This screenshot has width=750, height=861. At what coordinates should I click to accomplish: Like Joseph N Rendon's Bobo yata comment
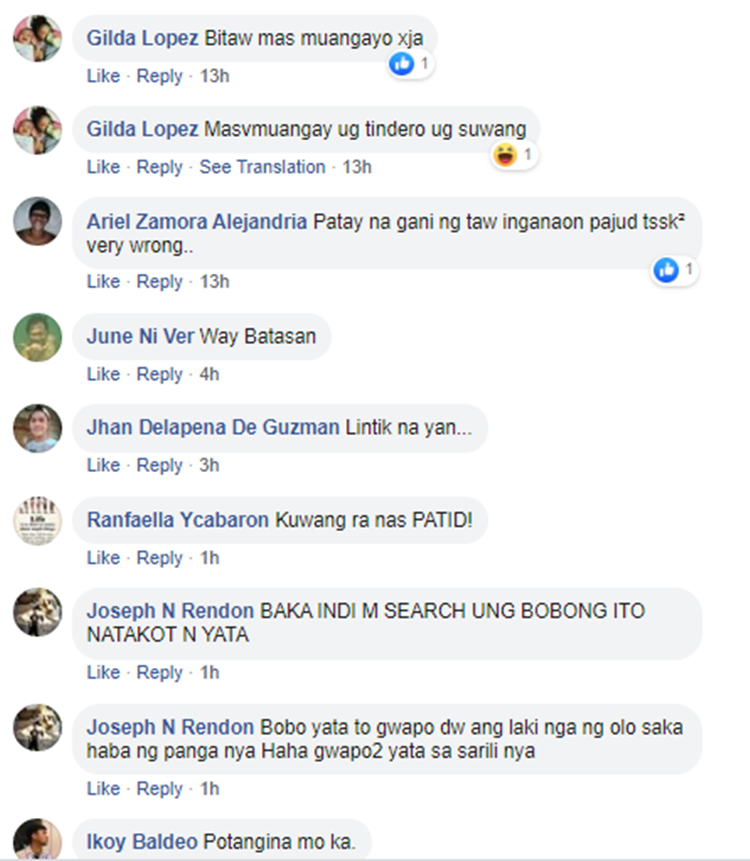coord(103,788)
